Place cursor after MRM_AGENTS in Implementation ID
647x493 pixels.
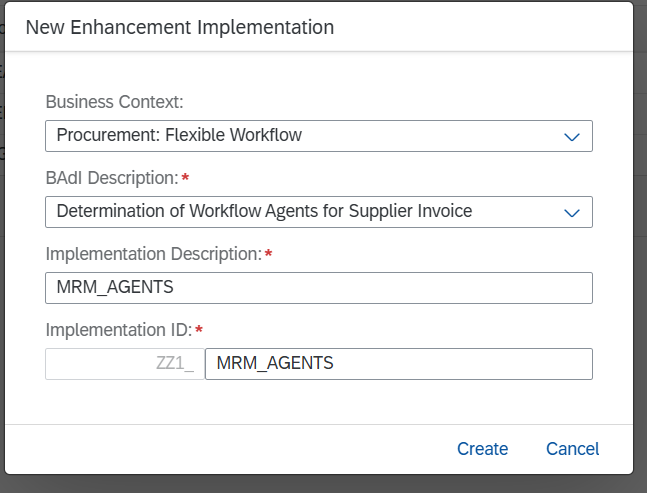pyautogui.click(x=335, y=363)
